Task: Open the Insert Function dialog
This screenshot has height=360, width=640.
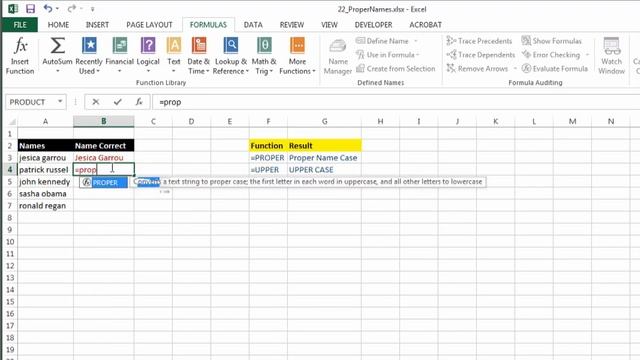Action: [20, 56]
